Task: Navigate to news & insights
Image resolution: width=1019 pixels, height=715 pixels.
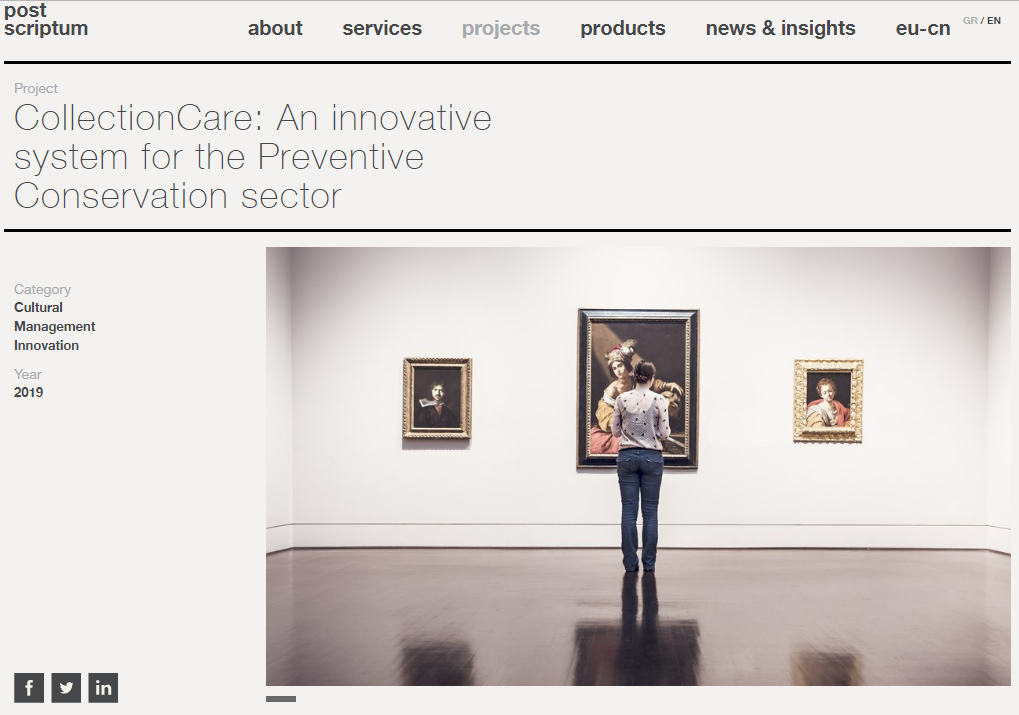Action: [780, 28]
